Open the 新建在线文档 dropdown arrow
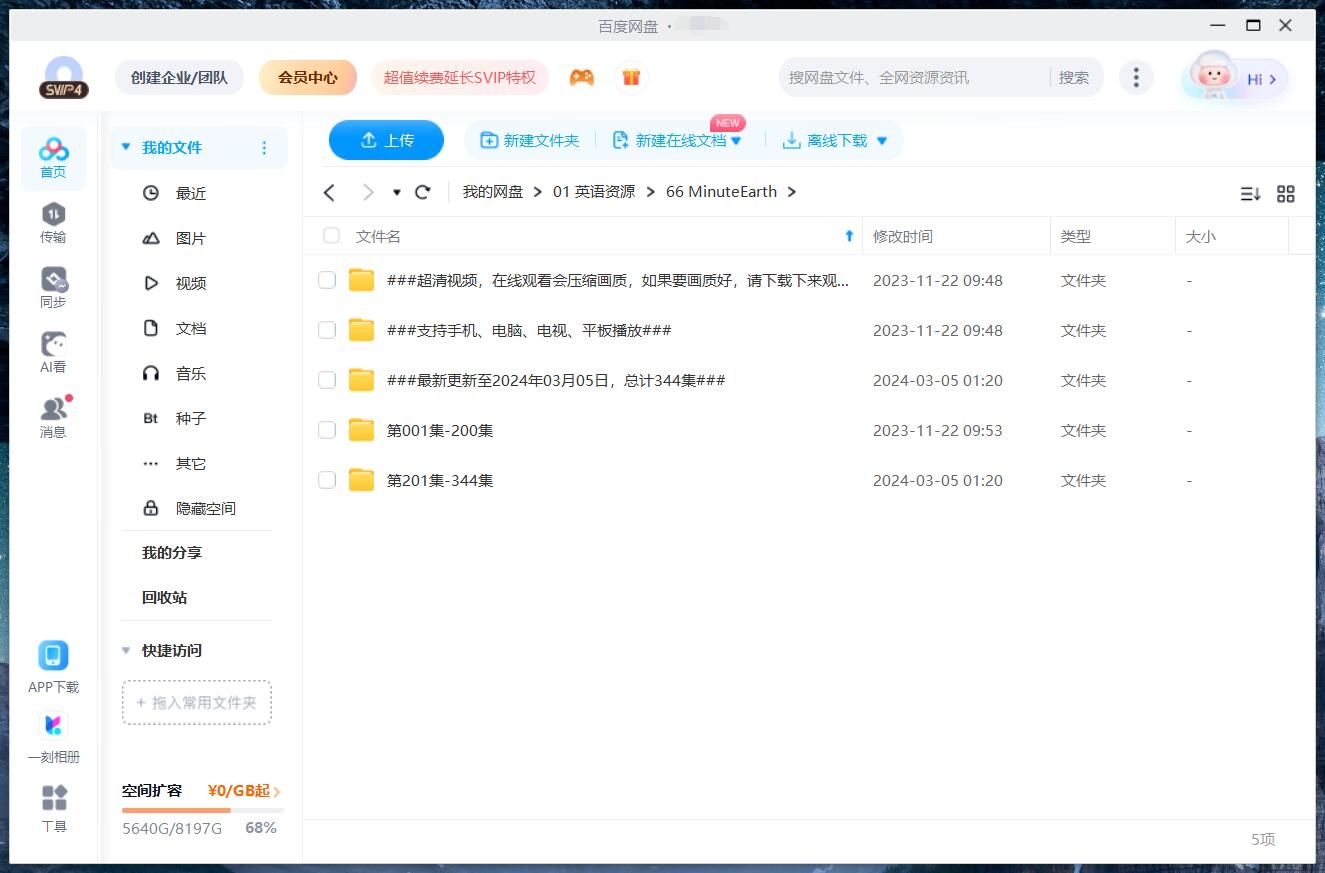 point(736,141)
